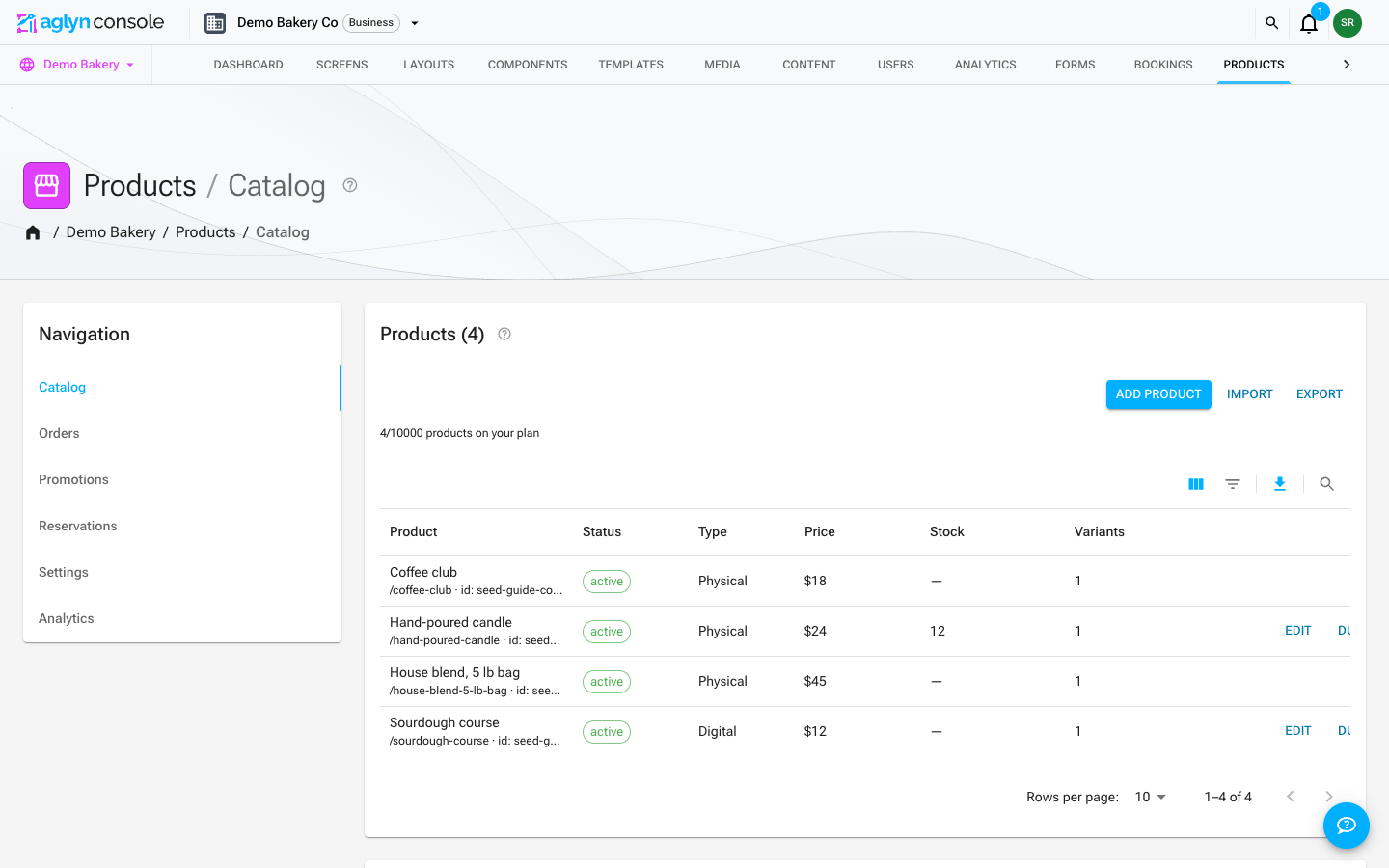Click the globe icon beside Demo Bakery

tap(27, 65)
